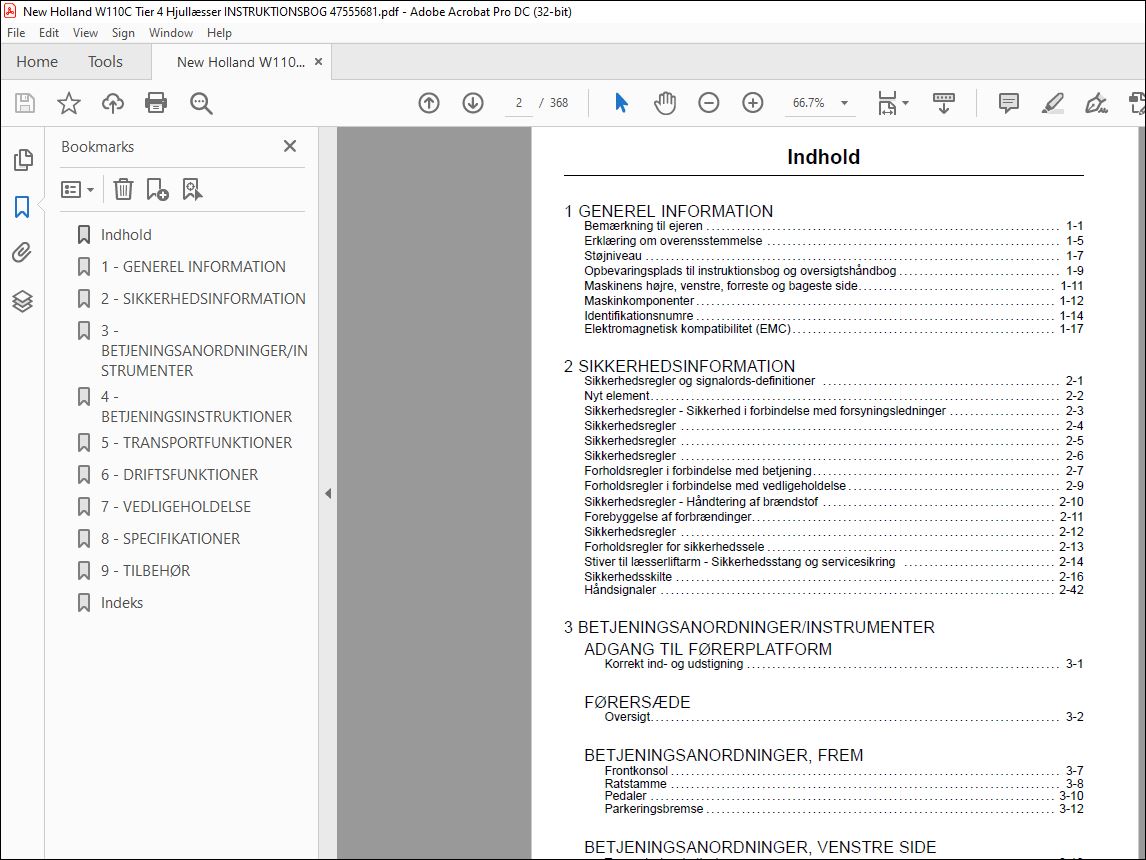This screenshot has height=860, width=1146.
Task: Add a comment with speech bubble icon
Action: point(1009,103)
